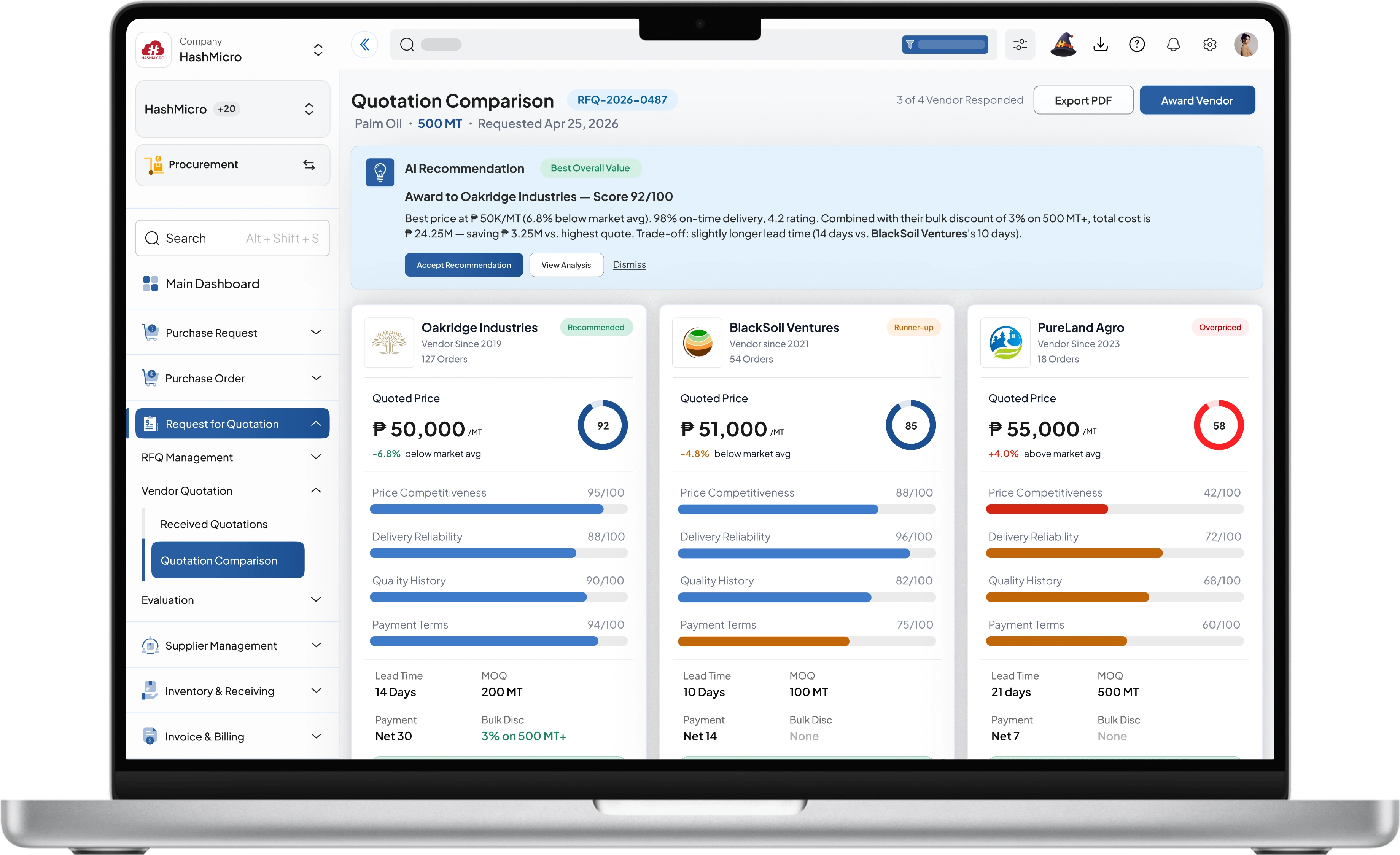
Task: Click the Main Dashboard grid icon
Action: point(151,283)
